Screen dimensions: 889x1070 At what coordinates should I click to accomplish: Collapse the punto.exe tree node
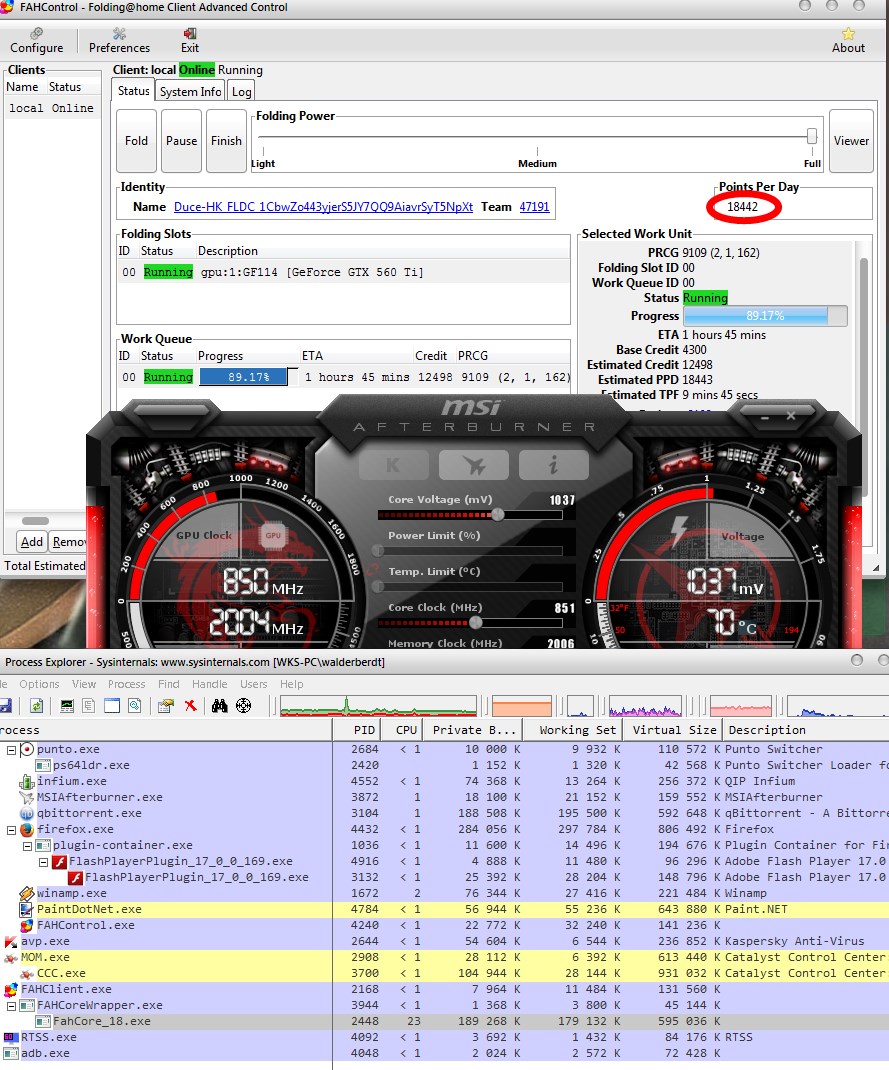11,750
